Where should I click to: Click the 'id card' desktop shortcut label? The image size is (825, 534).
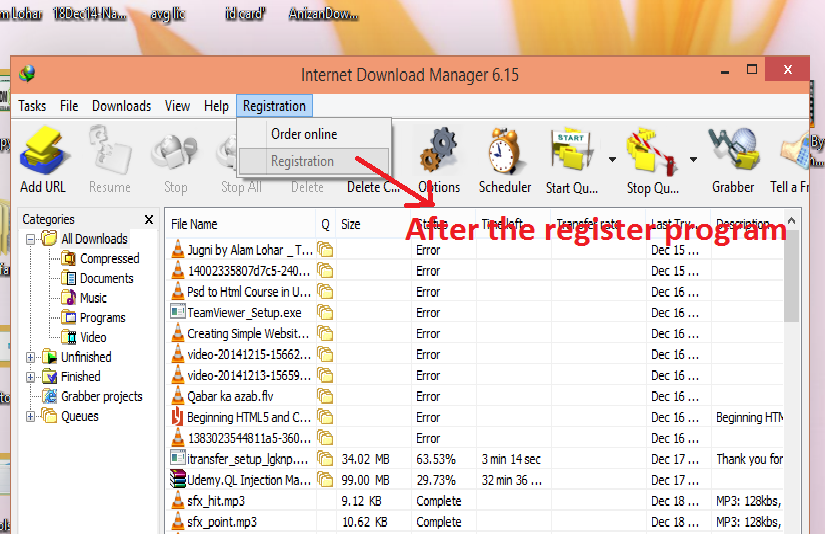245,13
